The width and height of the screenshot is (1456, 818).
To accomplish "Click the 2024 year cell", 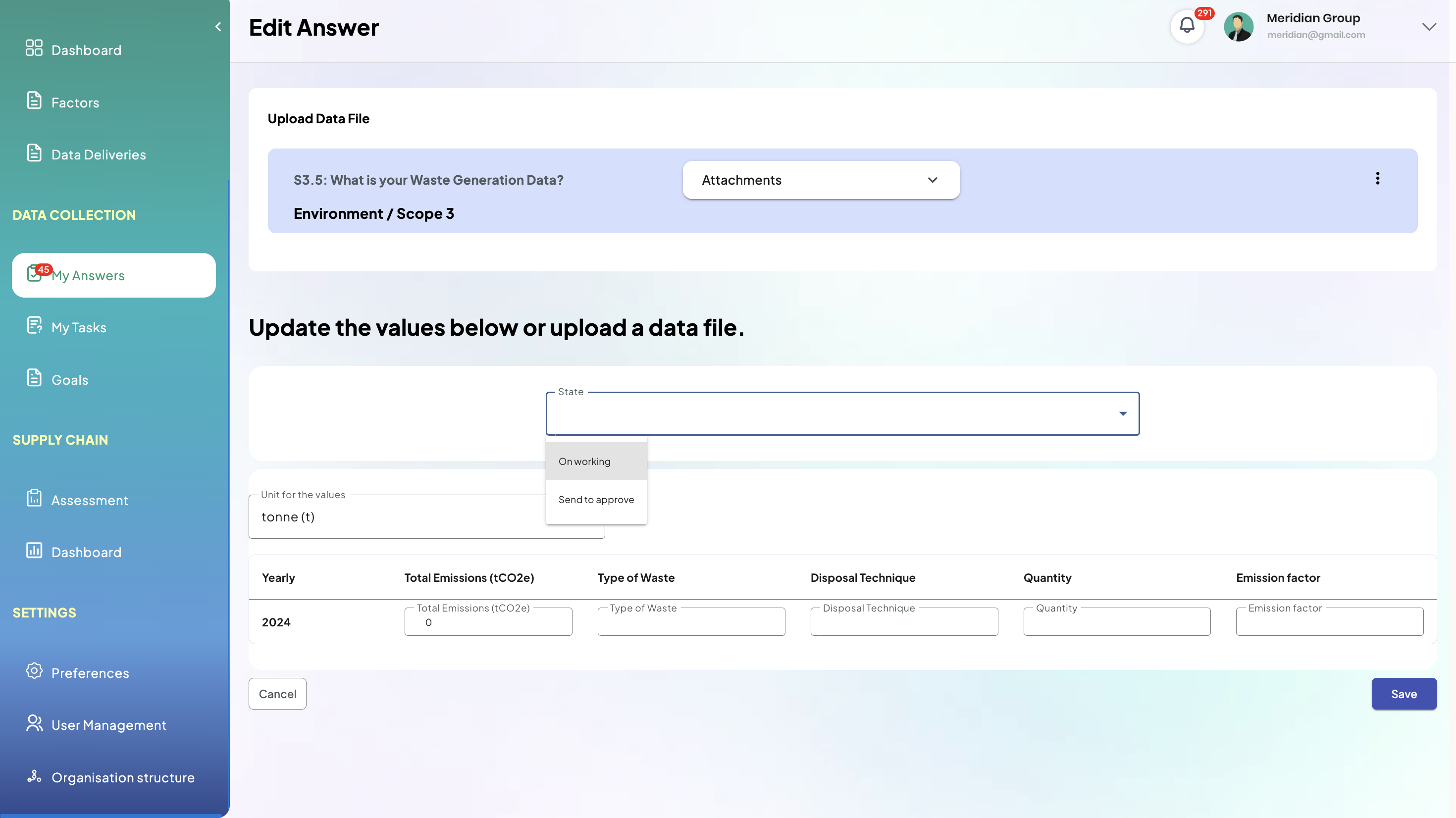I will [x=276, y=622].
